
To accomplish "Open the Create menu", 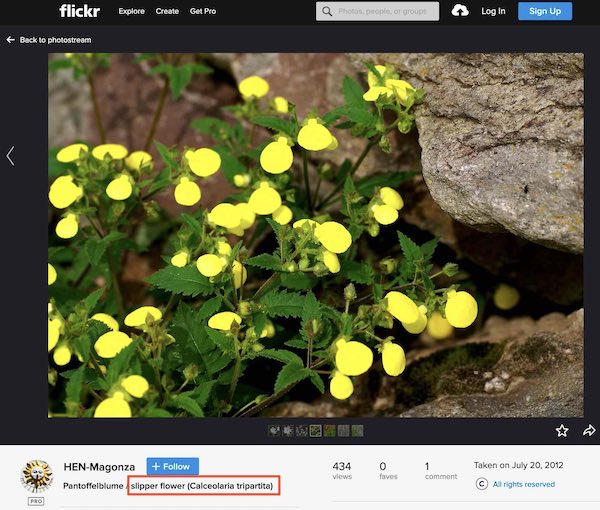I will 167,11.
